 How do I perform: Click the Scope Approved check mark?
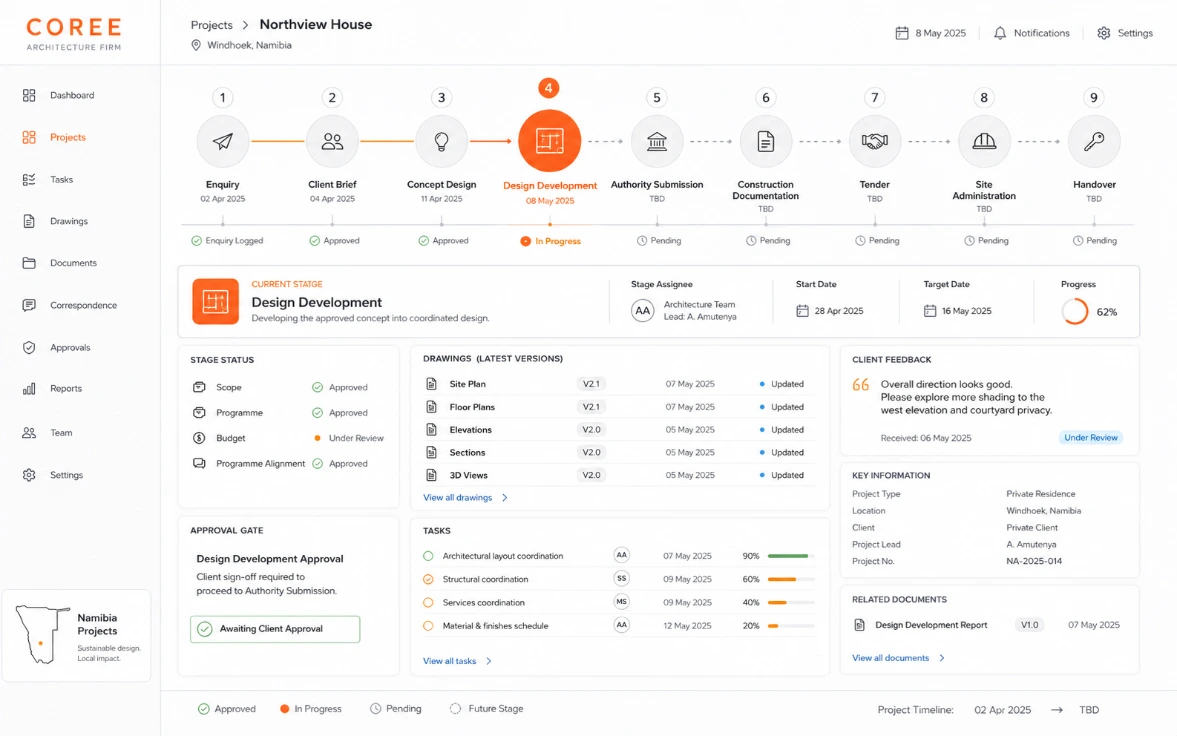318,388
